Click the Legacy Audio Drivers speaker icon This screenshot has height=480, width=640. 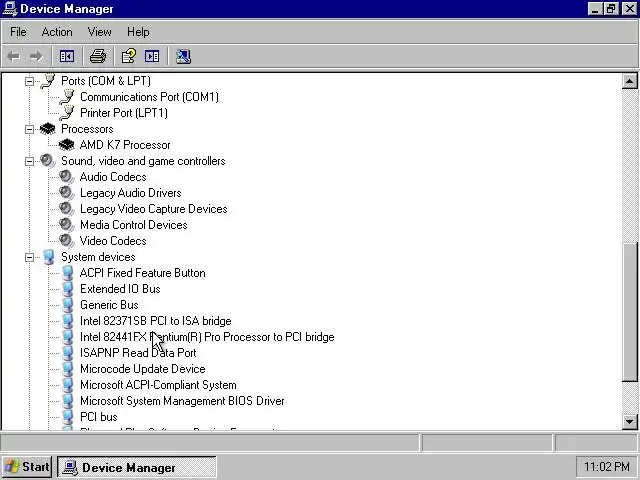click(x=67, y=193)
